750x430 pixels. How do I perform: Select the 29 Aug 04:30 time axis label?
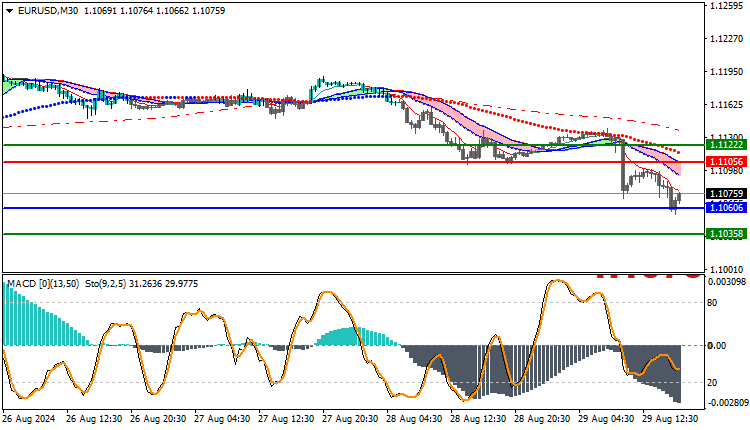606,419
